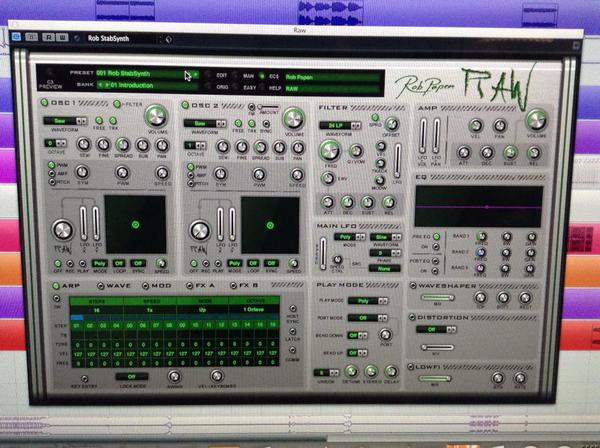This screenshot has width=600, height=448.
Task: Toggle the OSC 1 power button
Action: pos(44,102)
